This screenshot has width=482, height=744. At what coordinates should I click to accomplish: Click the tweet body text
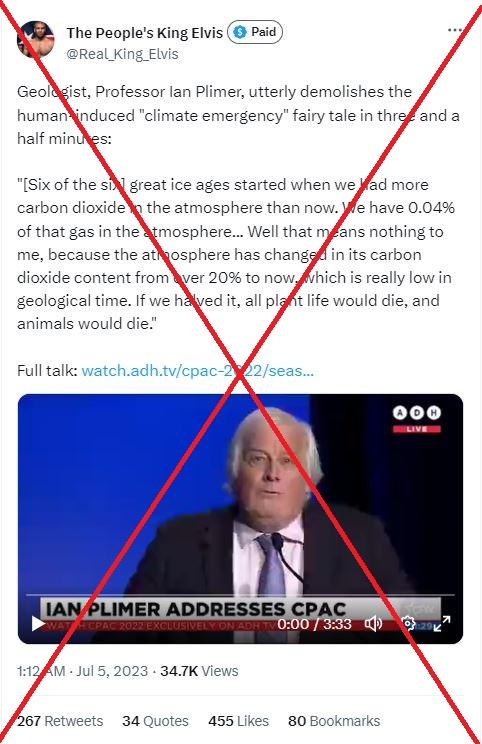pos(238,207)
